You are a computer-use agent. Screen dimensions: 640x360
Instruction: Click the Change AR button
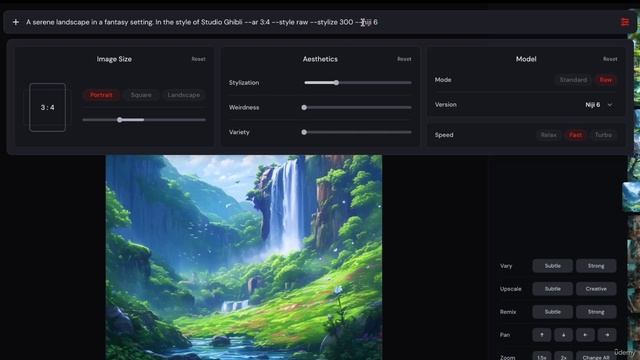pos(596,356)
